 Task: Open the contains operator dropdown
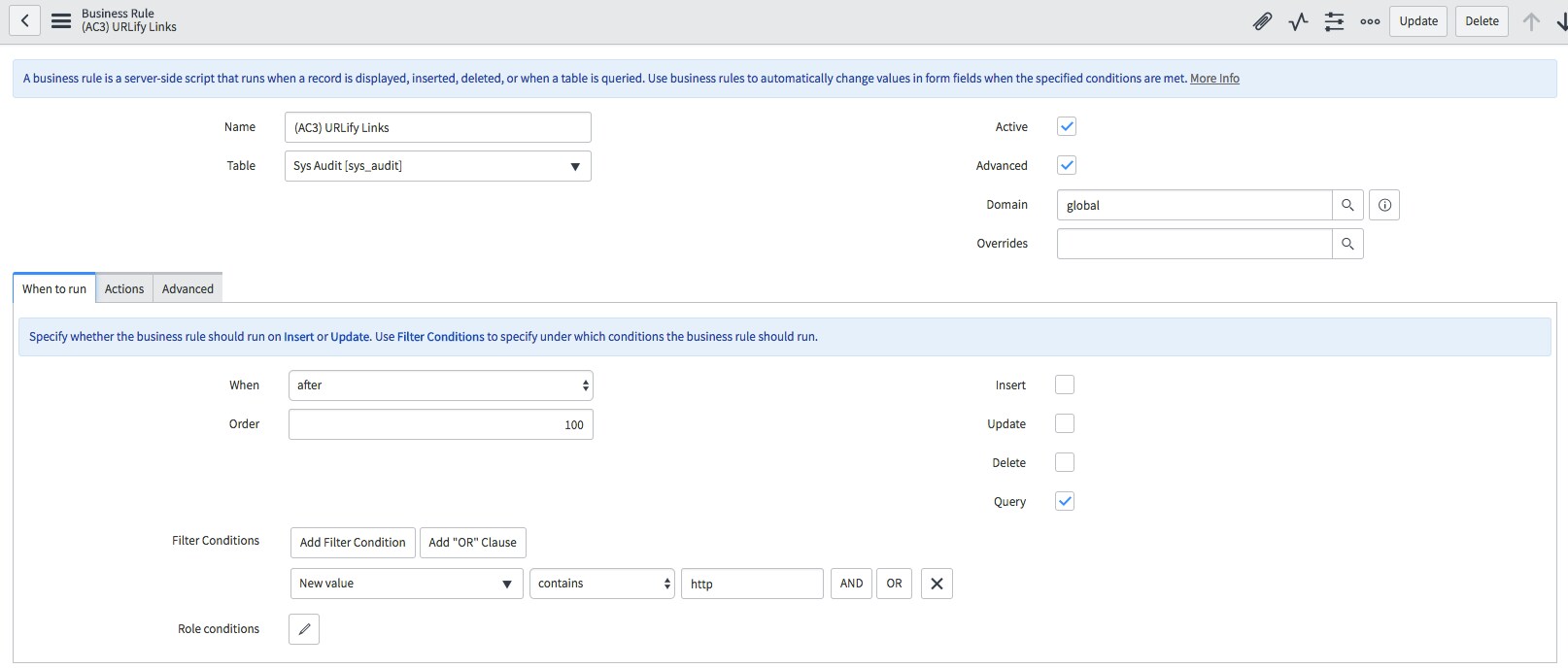(601, 584)
